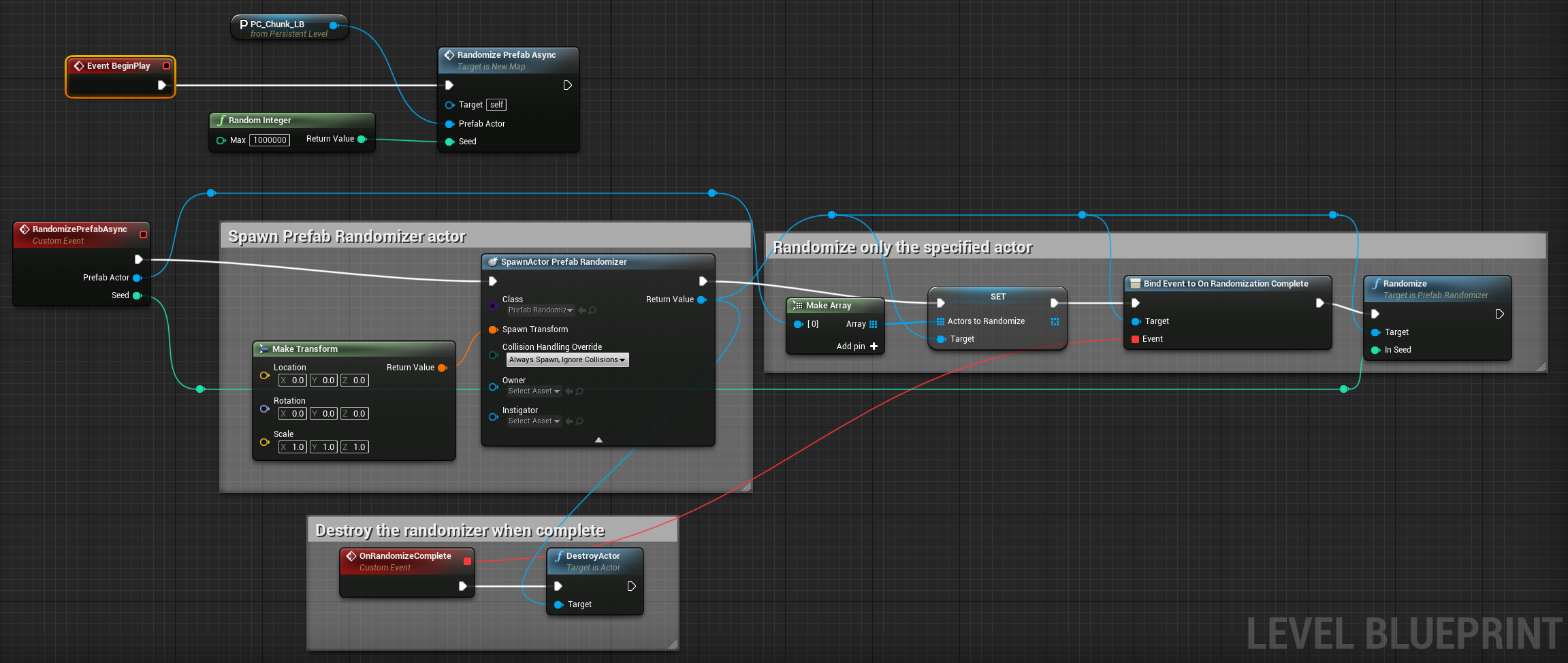Viewport: 1568px width, 663px height.
Task: Click the Random Integer Max input pin
Action: tap(221, 140)
